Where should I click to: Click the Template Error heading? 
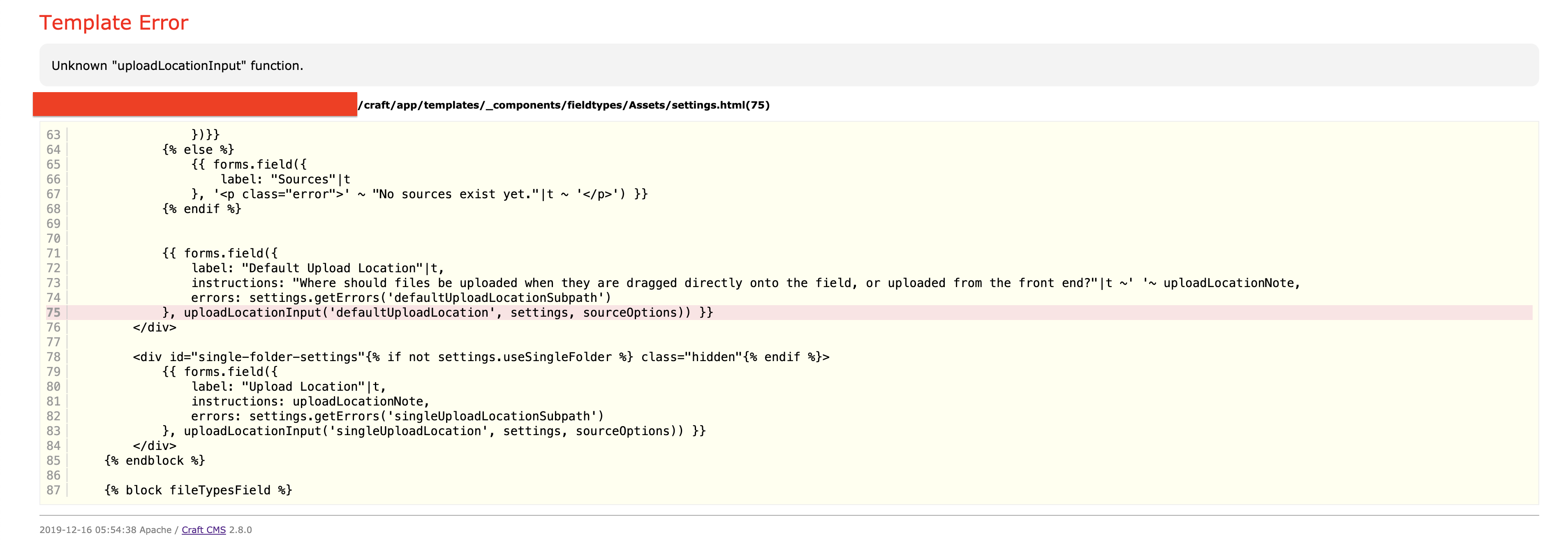[114, 23]
